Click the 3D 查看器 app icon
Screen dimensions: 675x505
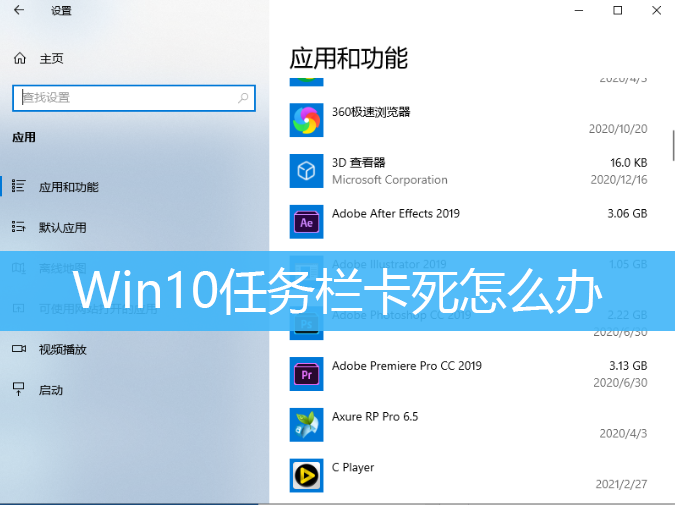click(305, 171)
